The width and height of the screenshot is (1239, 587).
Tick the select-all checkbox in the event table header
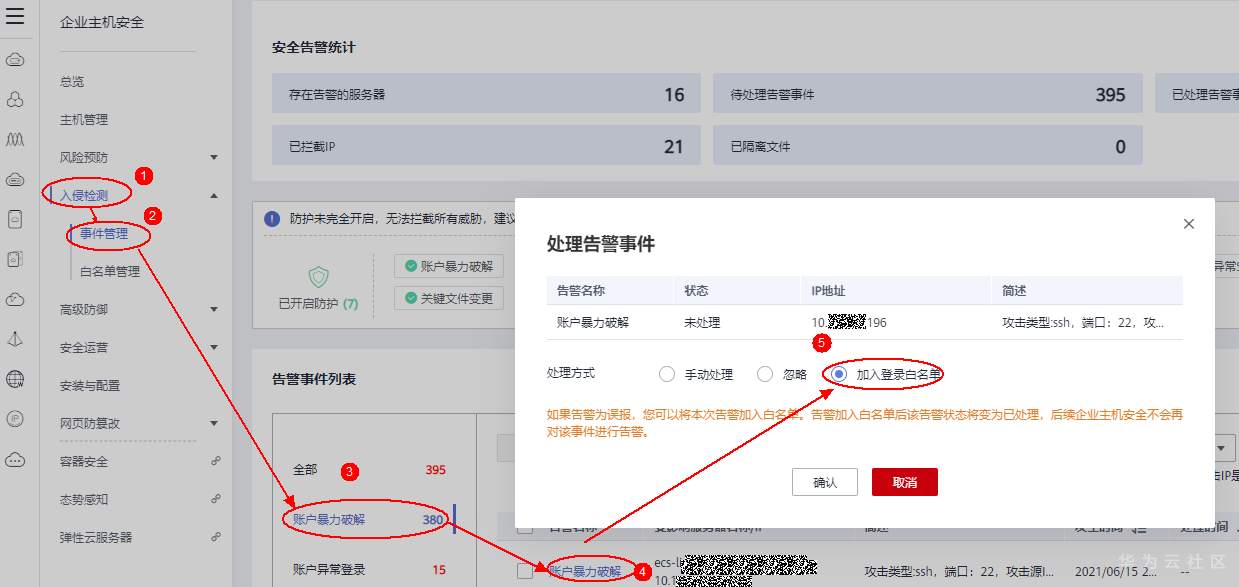point(525,528)
